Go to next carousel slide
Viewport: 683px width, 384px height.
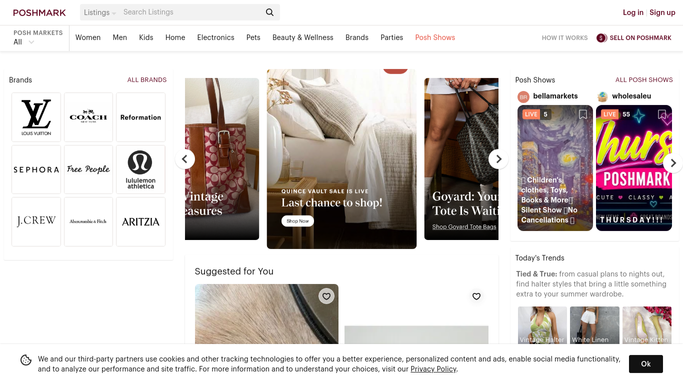(498, 159)
